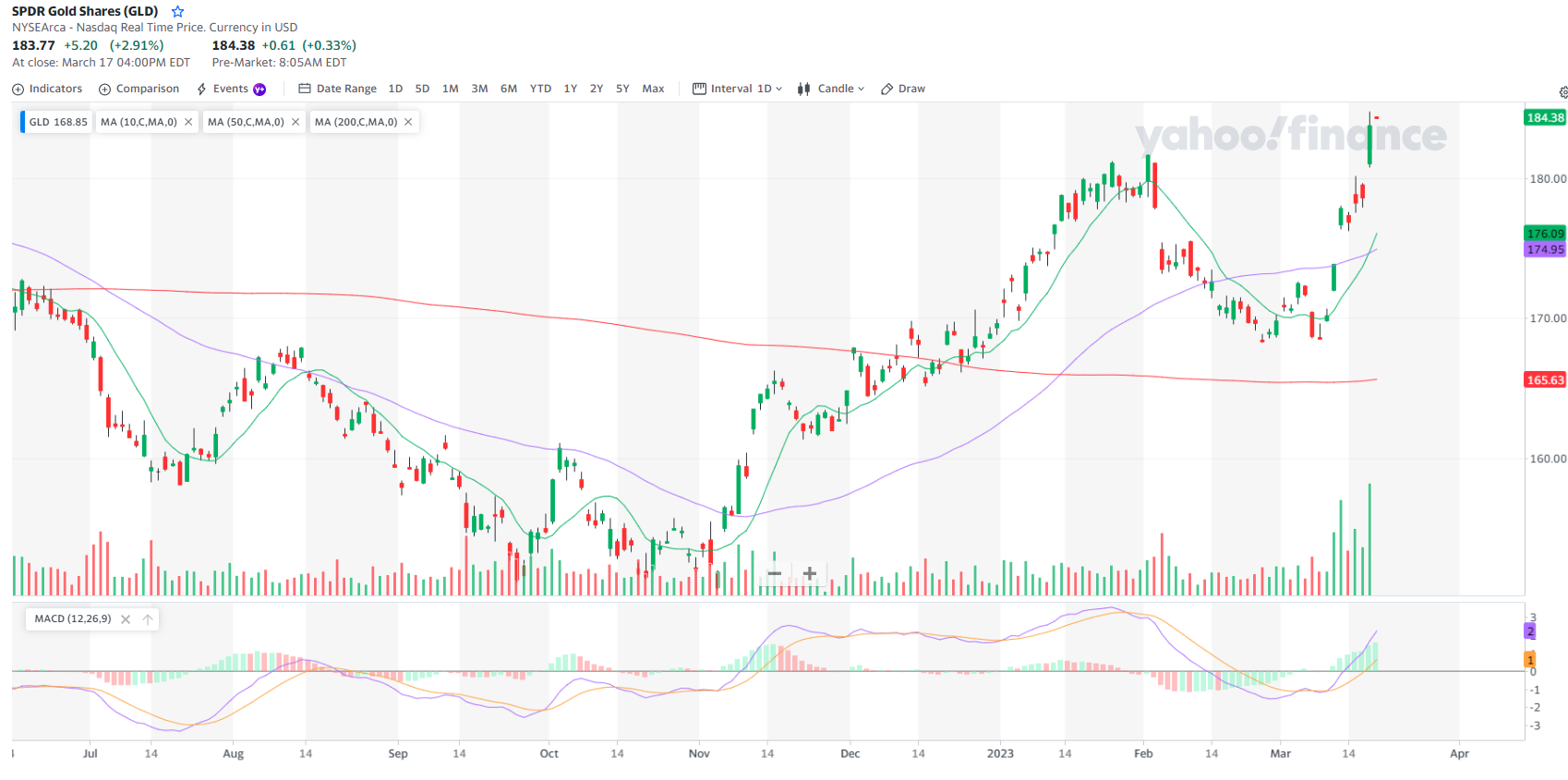Click the GLD 168.85 legend label

tap(57, 122)
